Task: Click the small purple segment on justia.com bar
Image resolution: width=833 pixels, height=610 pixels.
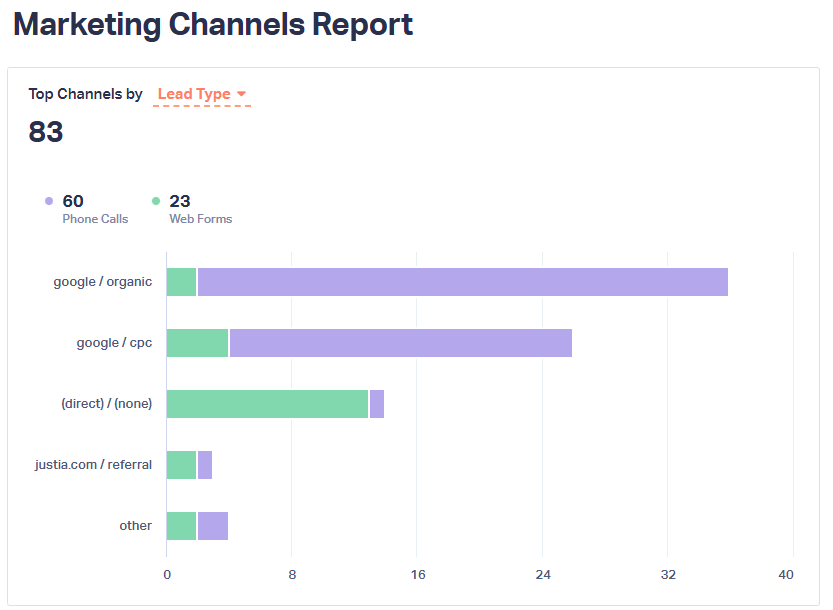Action: [204, 464]
